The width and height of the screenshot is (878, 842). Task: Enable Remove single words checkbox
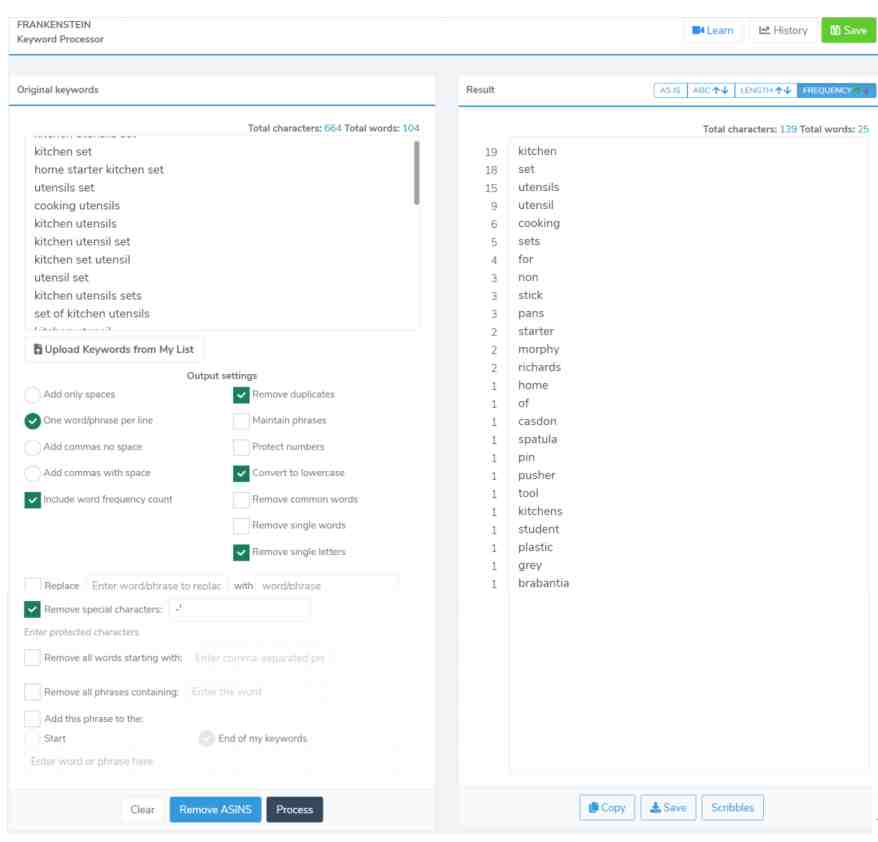tap(241, 525)
